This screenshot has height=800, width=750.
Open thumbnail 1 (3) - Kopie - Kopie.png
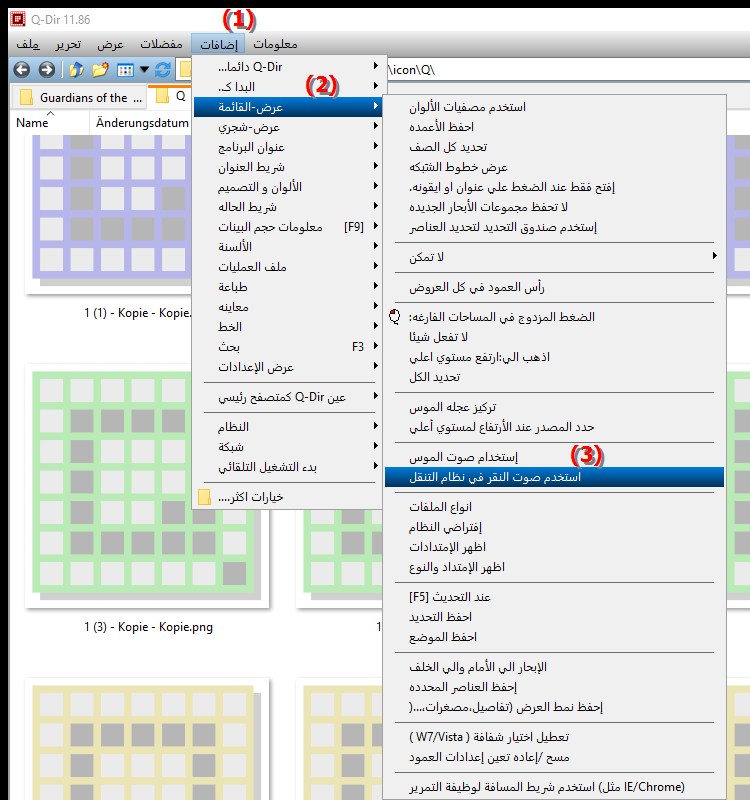(x=147, y=486)
